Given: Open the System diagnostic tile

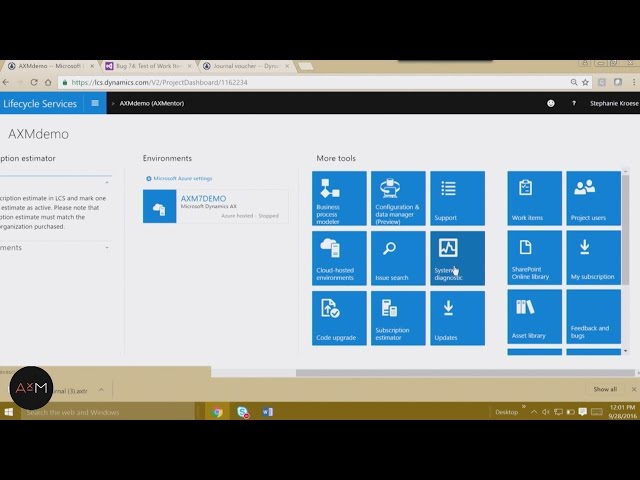Looking at the screenshot, I should click(x=457, y=258).
